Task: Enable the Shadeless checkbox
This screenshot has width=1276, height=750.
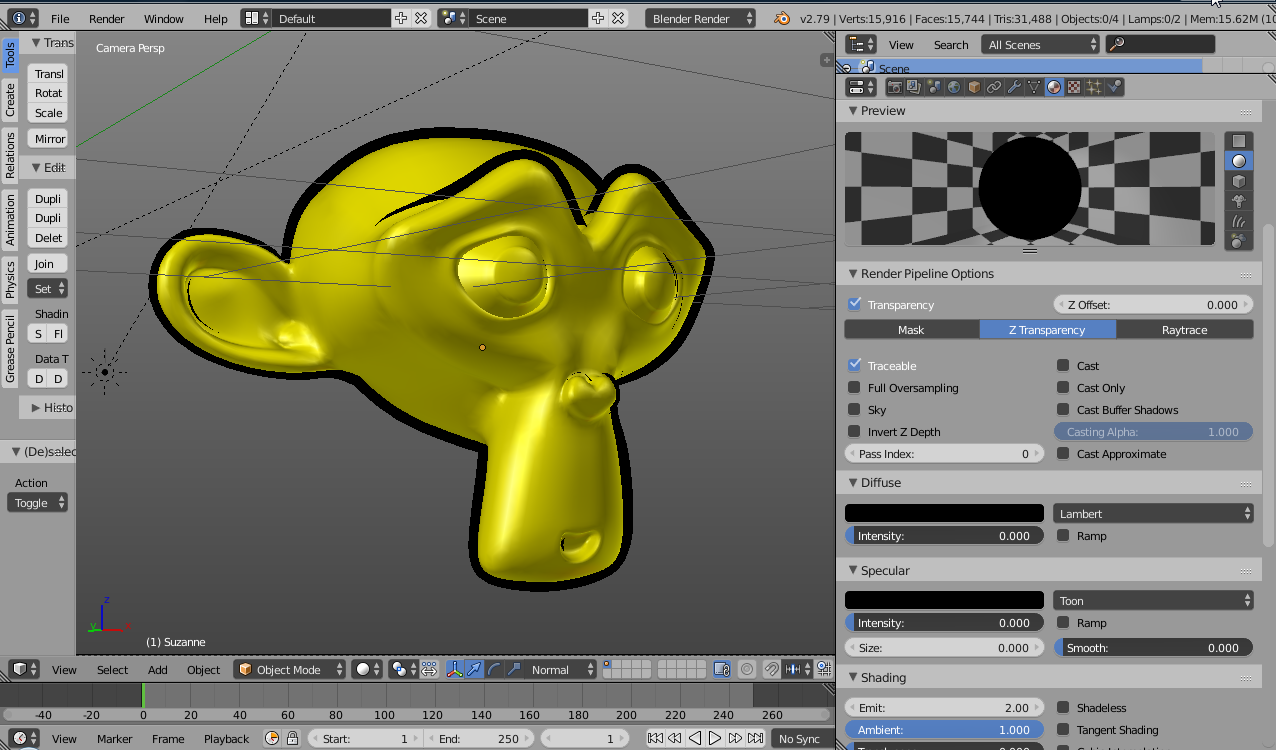Action: click(x=1063, y=707)
